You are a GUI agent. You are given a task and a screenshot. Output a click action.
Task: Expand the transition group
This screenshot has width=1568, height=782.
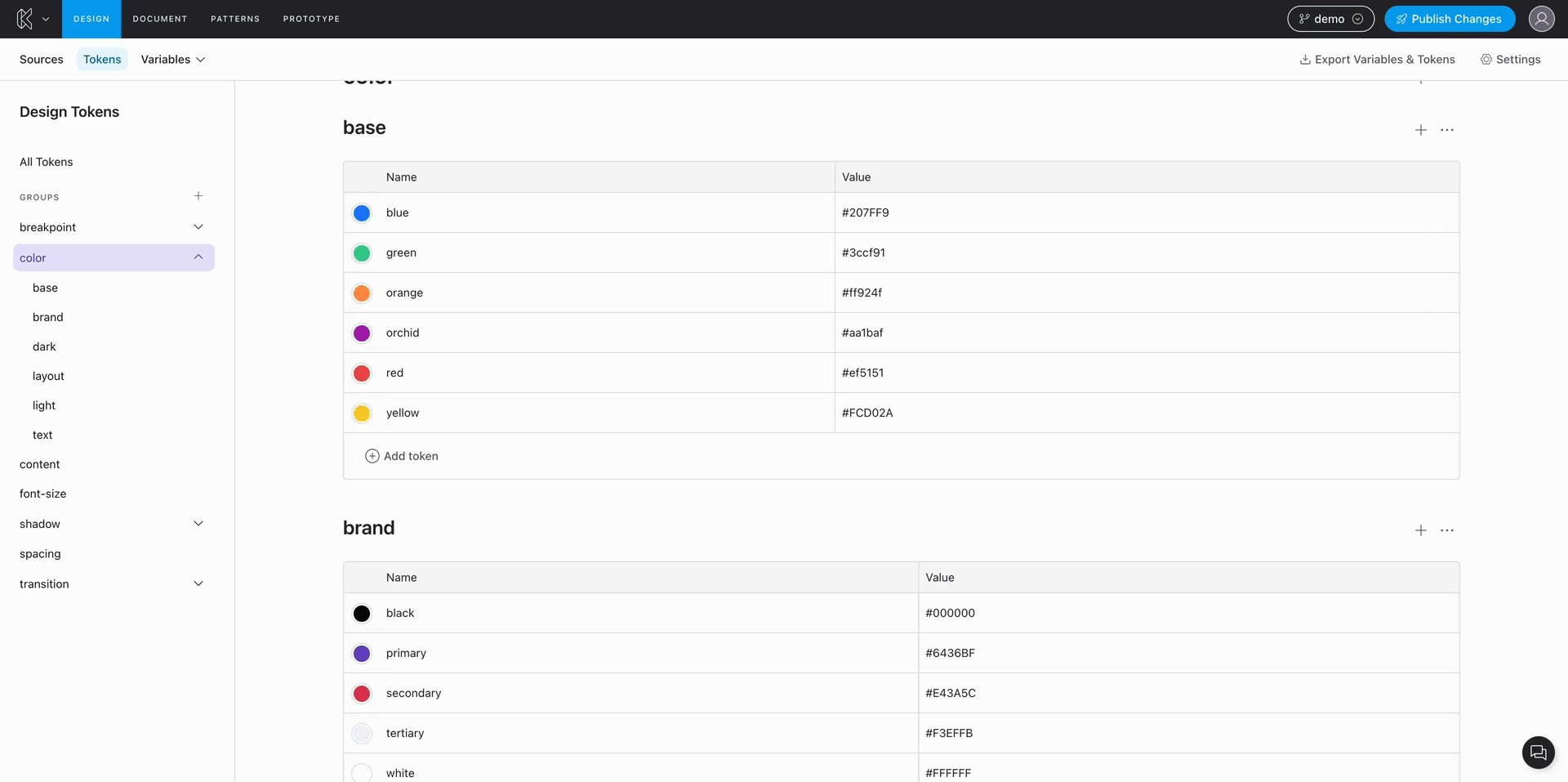coord(198,583)
